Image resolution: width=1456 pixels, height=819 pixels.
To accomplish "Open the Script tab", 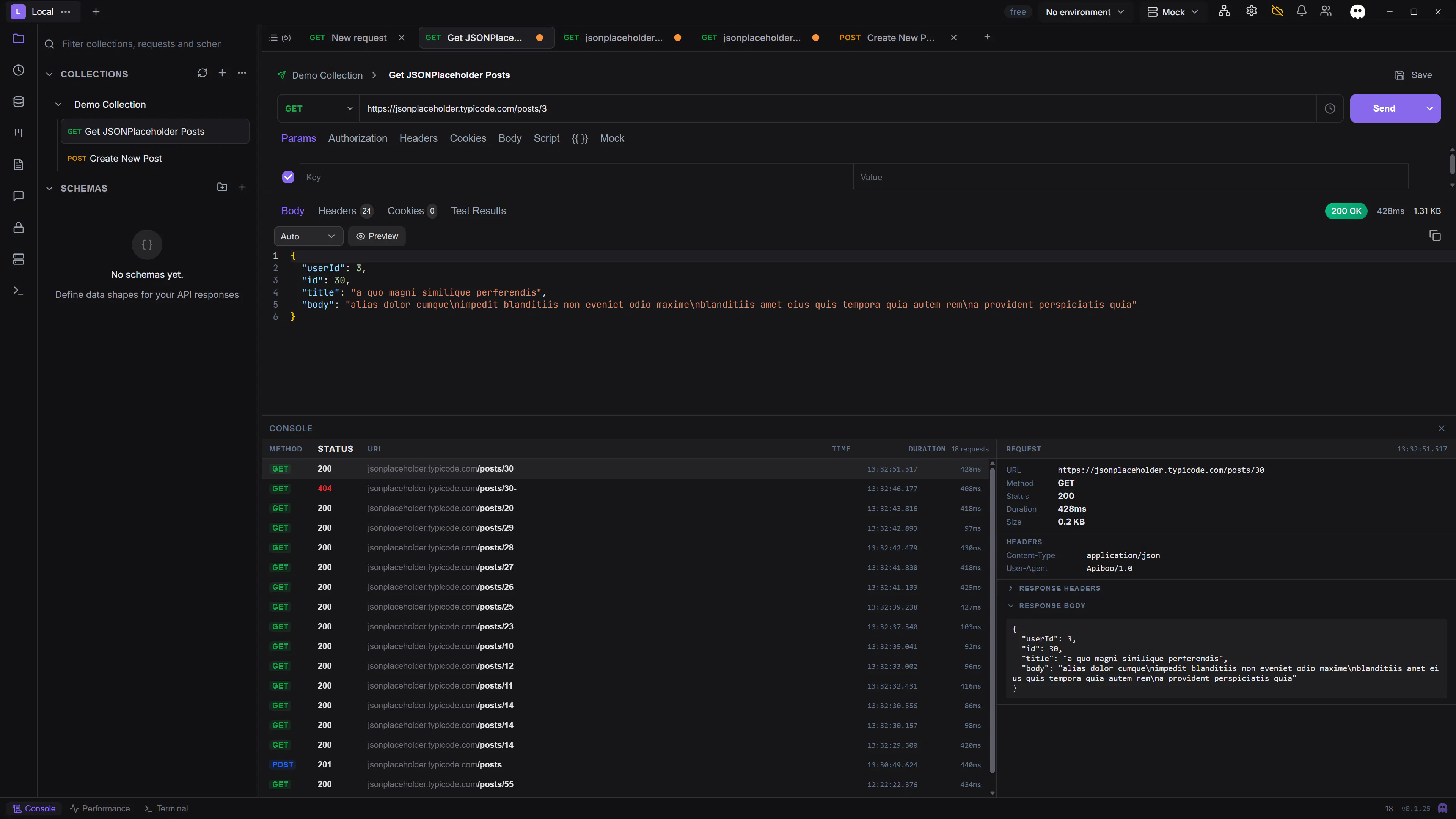I will coord(546,138).
